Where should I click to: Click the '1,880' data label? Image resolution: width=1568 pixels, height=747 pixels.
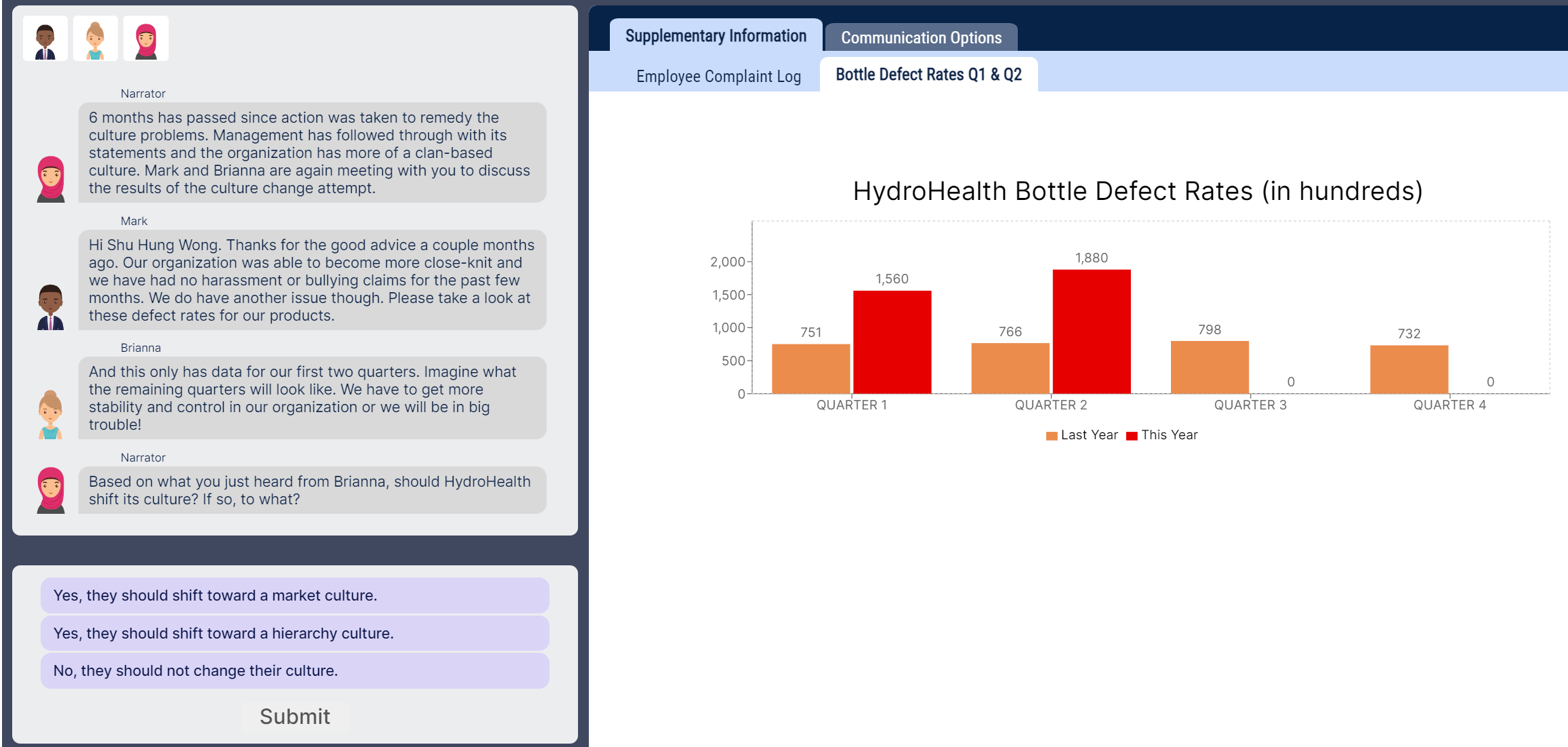point(1091,258)
